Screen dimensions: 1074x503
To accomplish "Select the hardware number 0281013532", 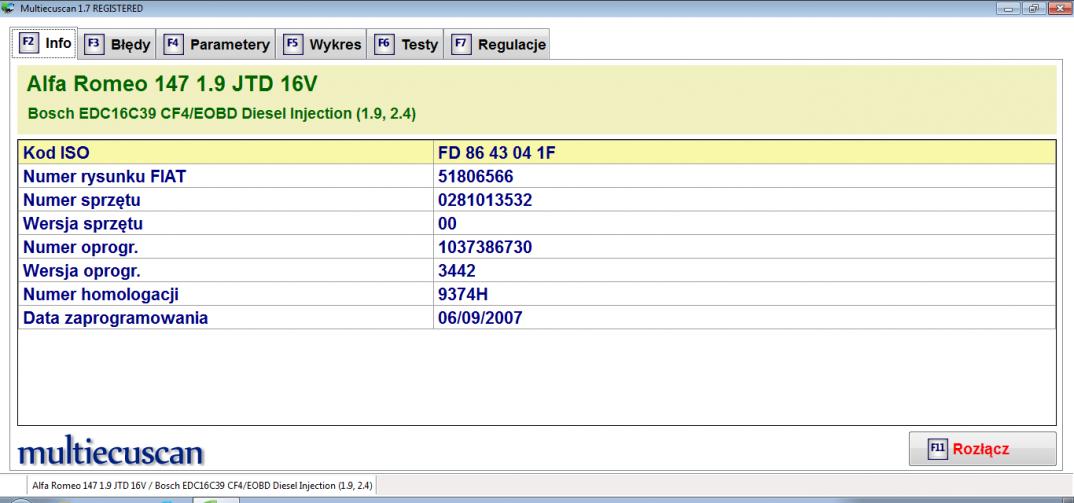I will [485, 200].
